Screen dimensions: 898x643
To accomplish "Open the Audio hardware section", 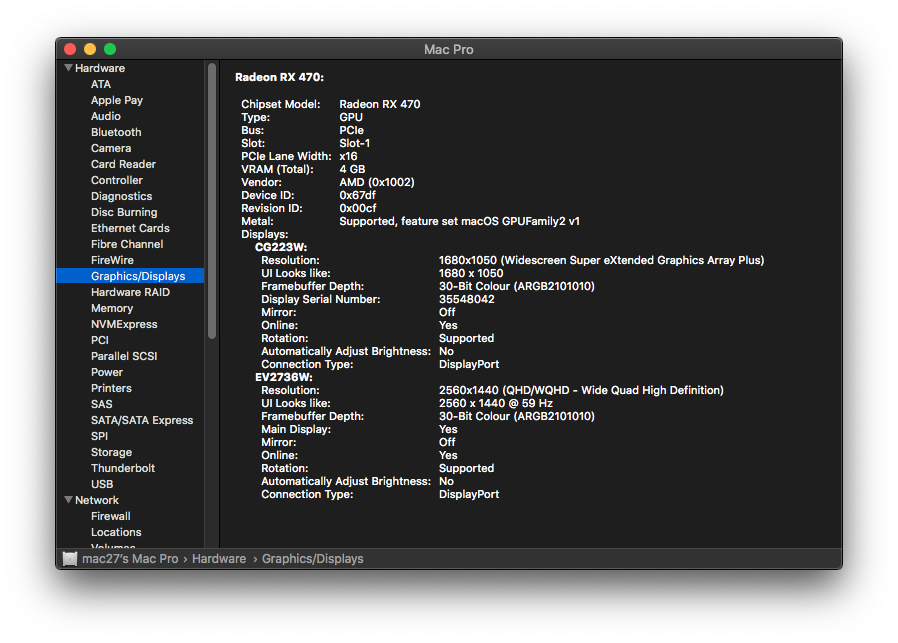I will (106, 116).
